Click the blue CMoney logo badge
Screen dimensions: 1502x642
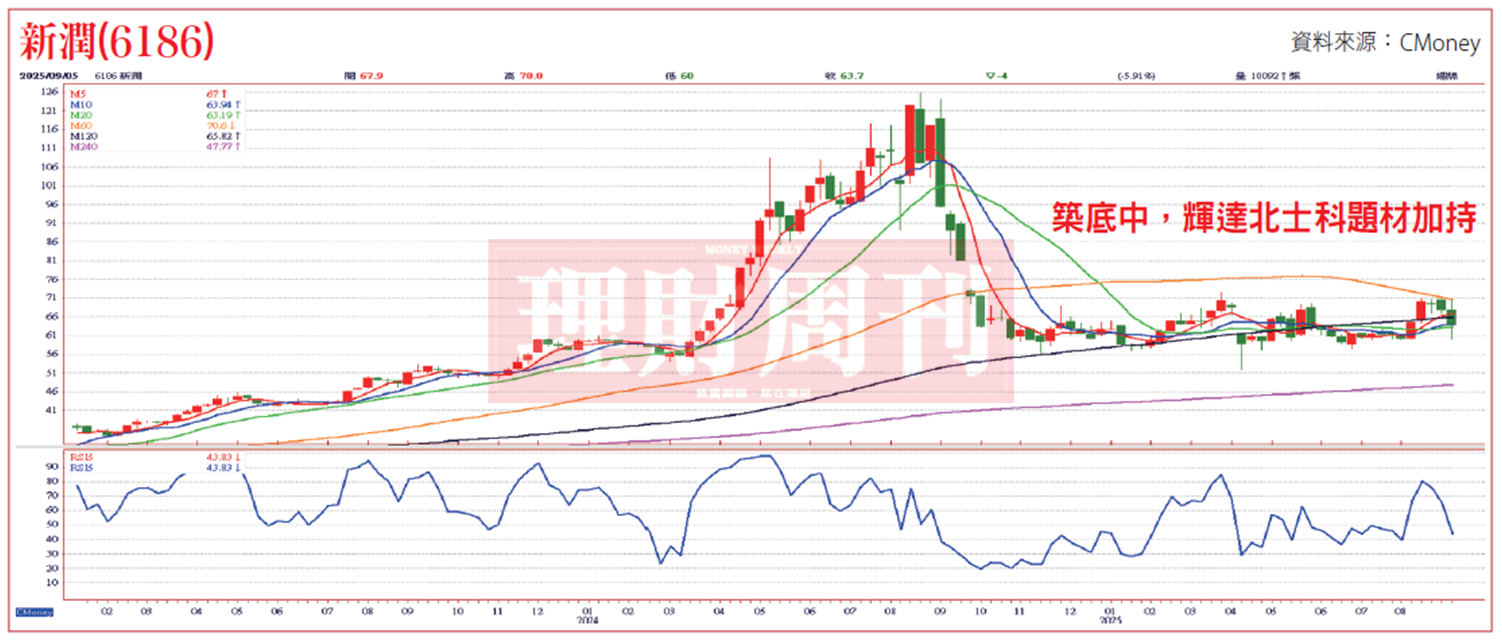tap(33, 610)
